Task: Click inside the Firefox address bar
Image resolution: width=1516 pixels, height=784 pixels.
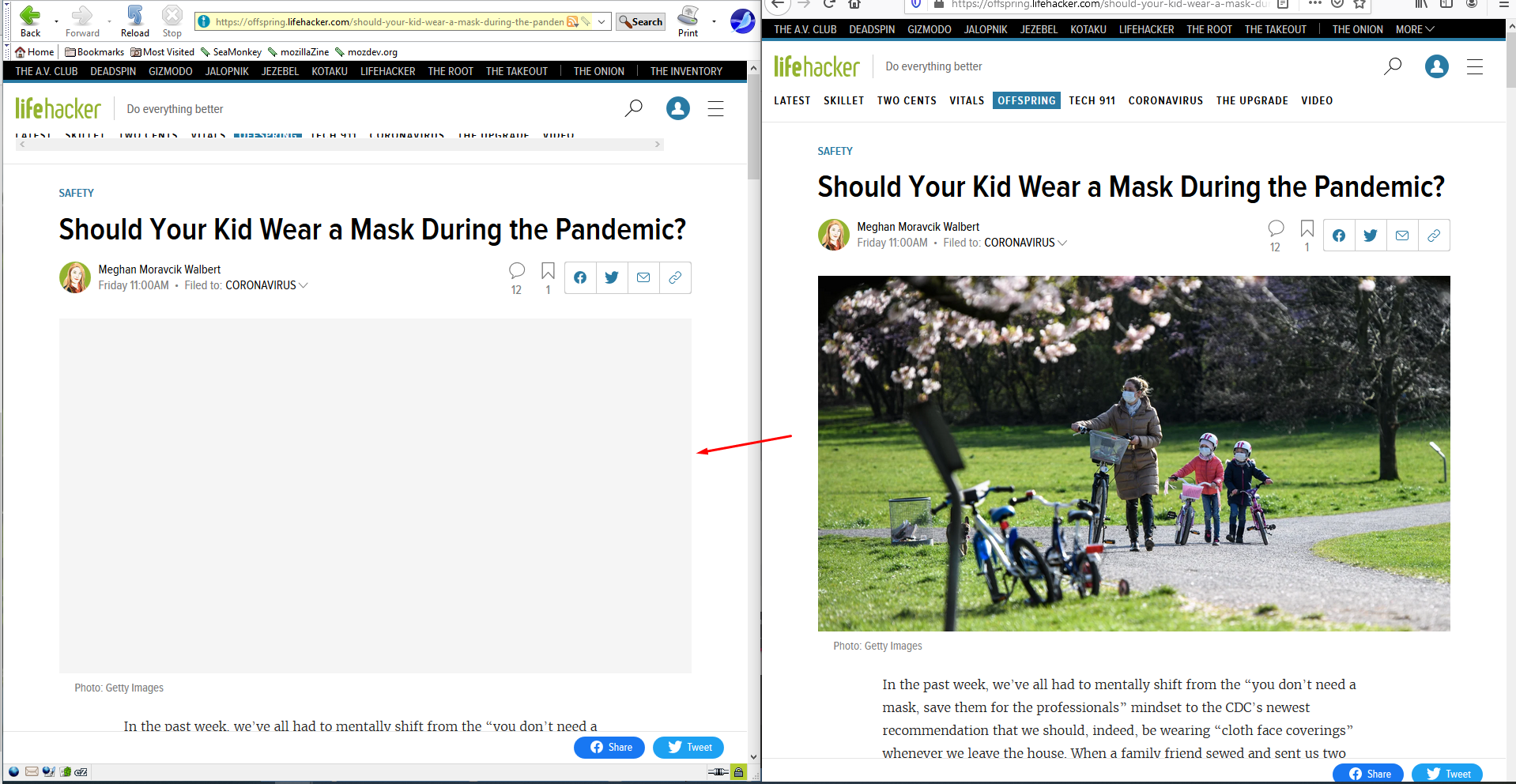Action: 1107,4
